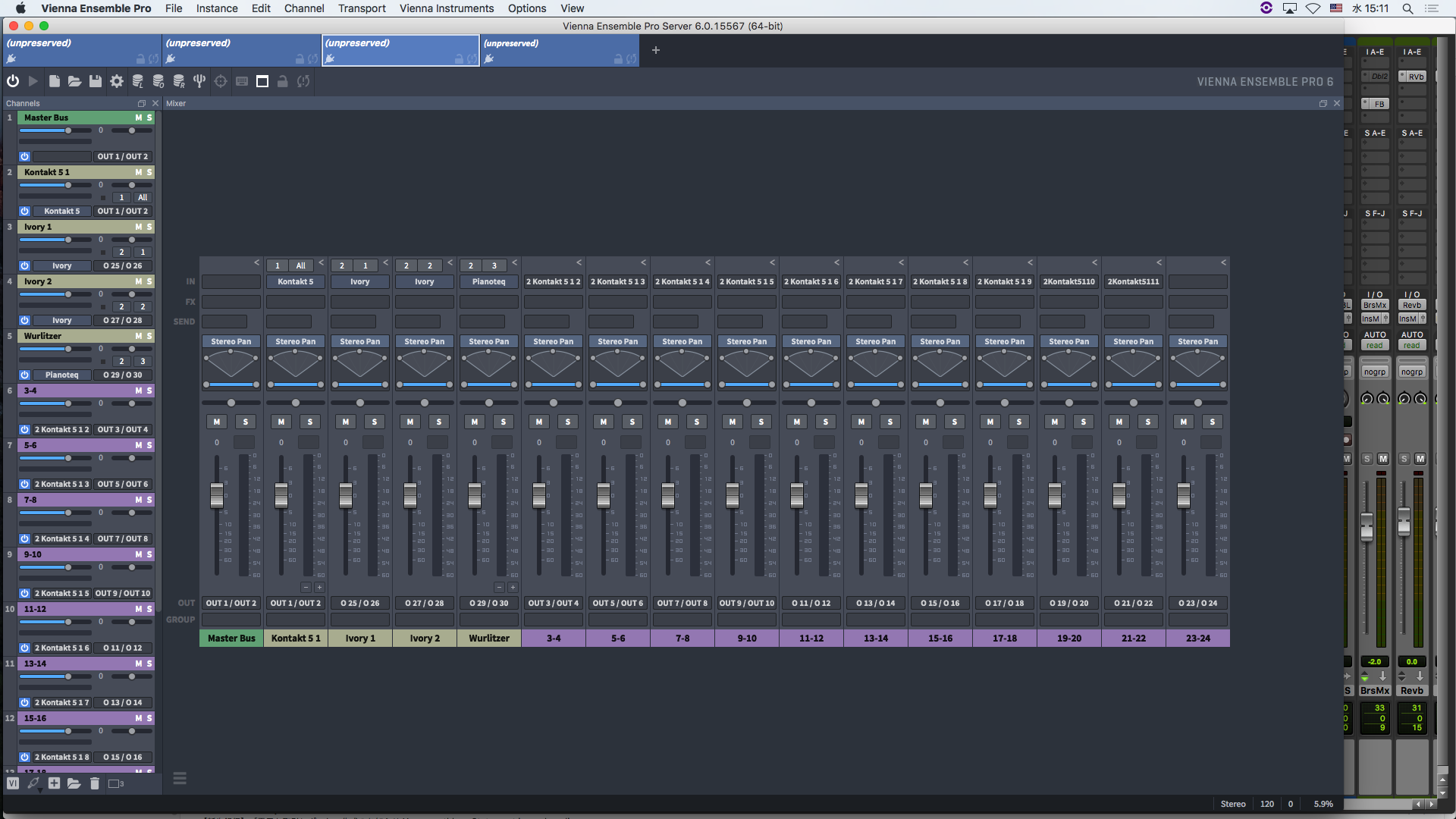Viewport: 1456px width, 819px height.
Task: Open the Instance menu
Action: [x=217, y=8]
